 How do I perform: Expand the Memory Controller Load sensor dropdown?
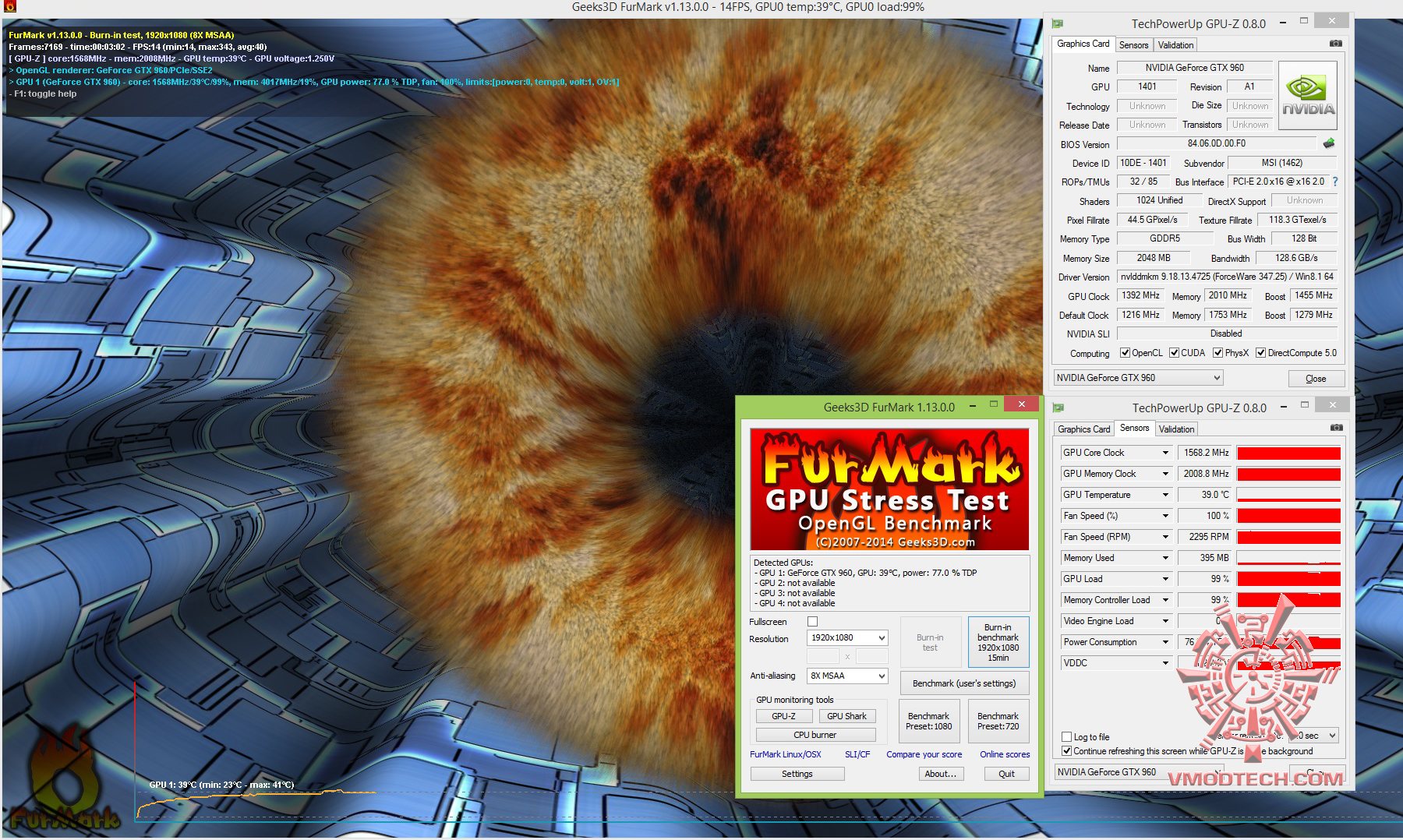point(1165,600)
